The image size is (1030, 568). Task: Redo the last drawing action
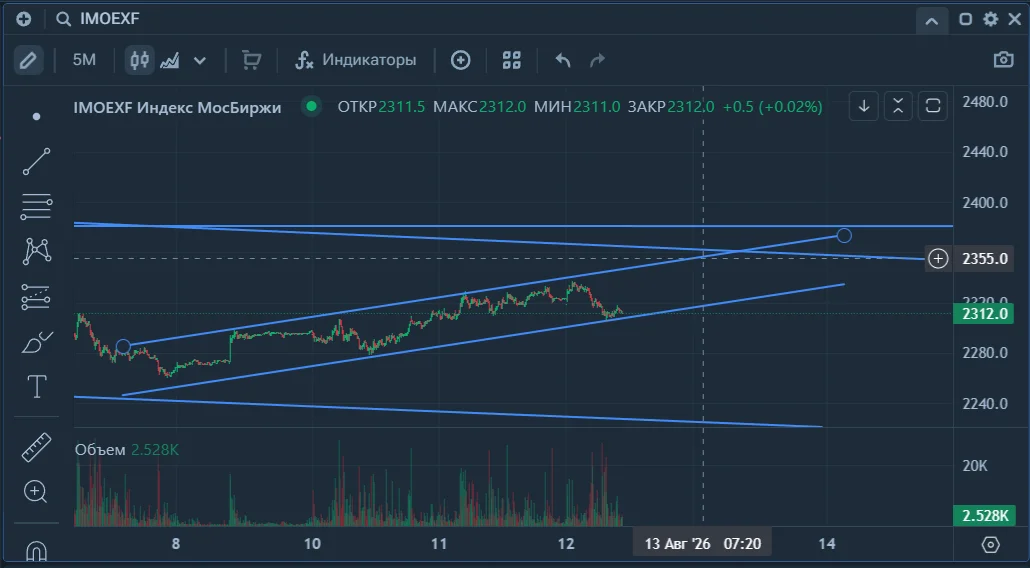(597, 60)
